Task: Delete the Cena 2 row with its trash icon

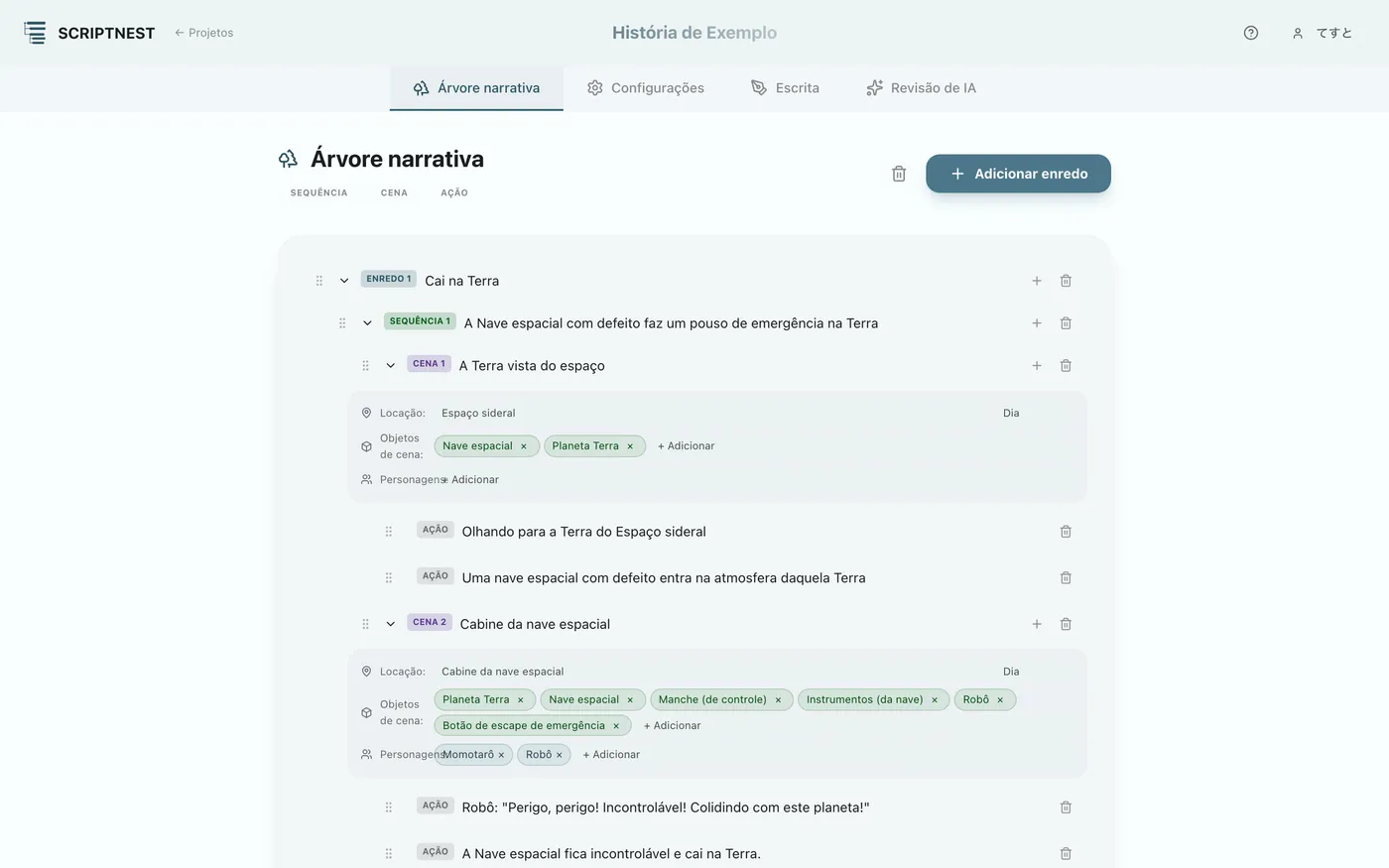Action: click(1066, 624)
